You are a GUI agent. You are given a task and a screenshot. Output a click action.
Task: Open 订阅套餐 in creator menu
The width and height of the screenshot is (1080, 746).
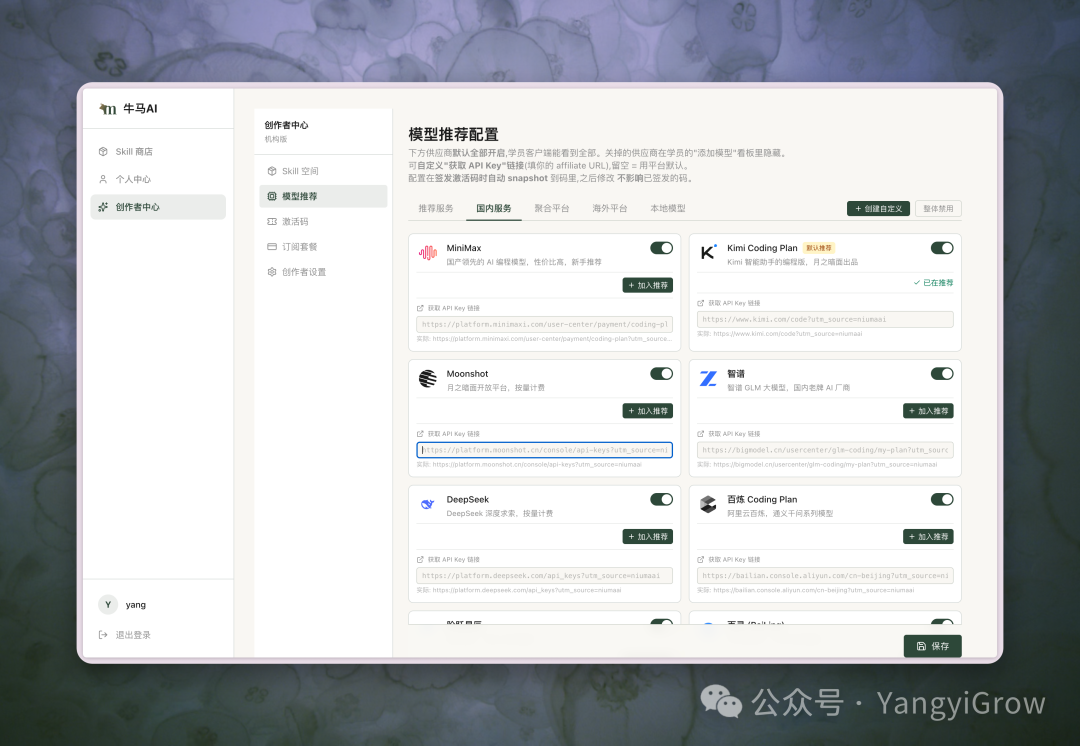tap(323, 247)
